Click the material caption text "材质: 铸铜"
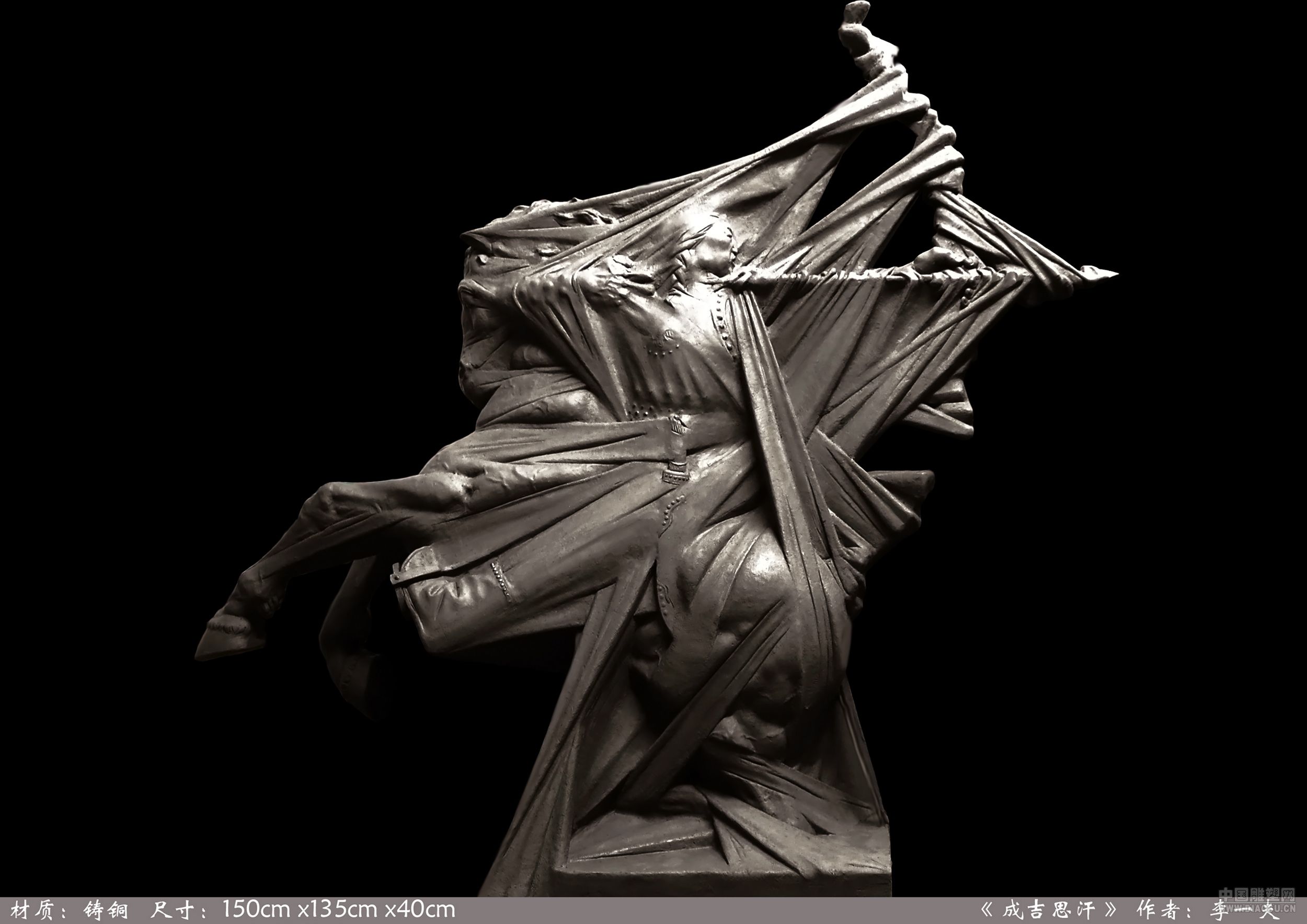The image size is (1307, 924). click(69, 910)
